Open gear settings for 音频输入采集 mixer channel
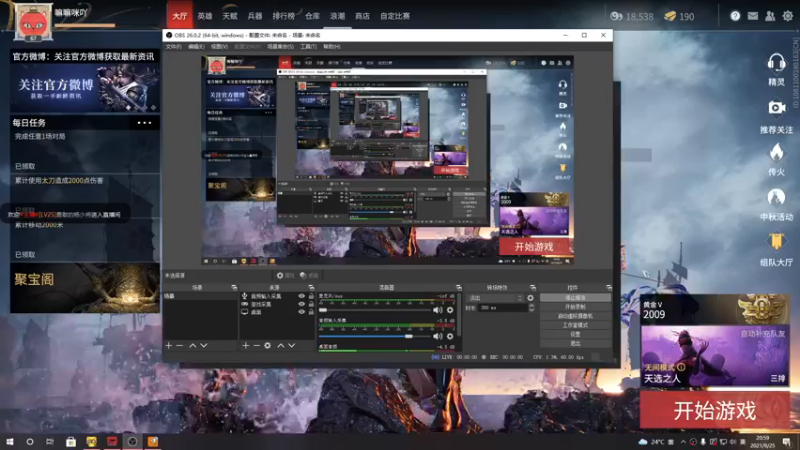The image size is (800, 450). (x=450, y=336)
